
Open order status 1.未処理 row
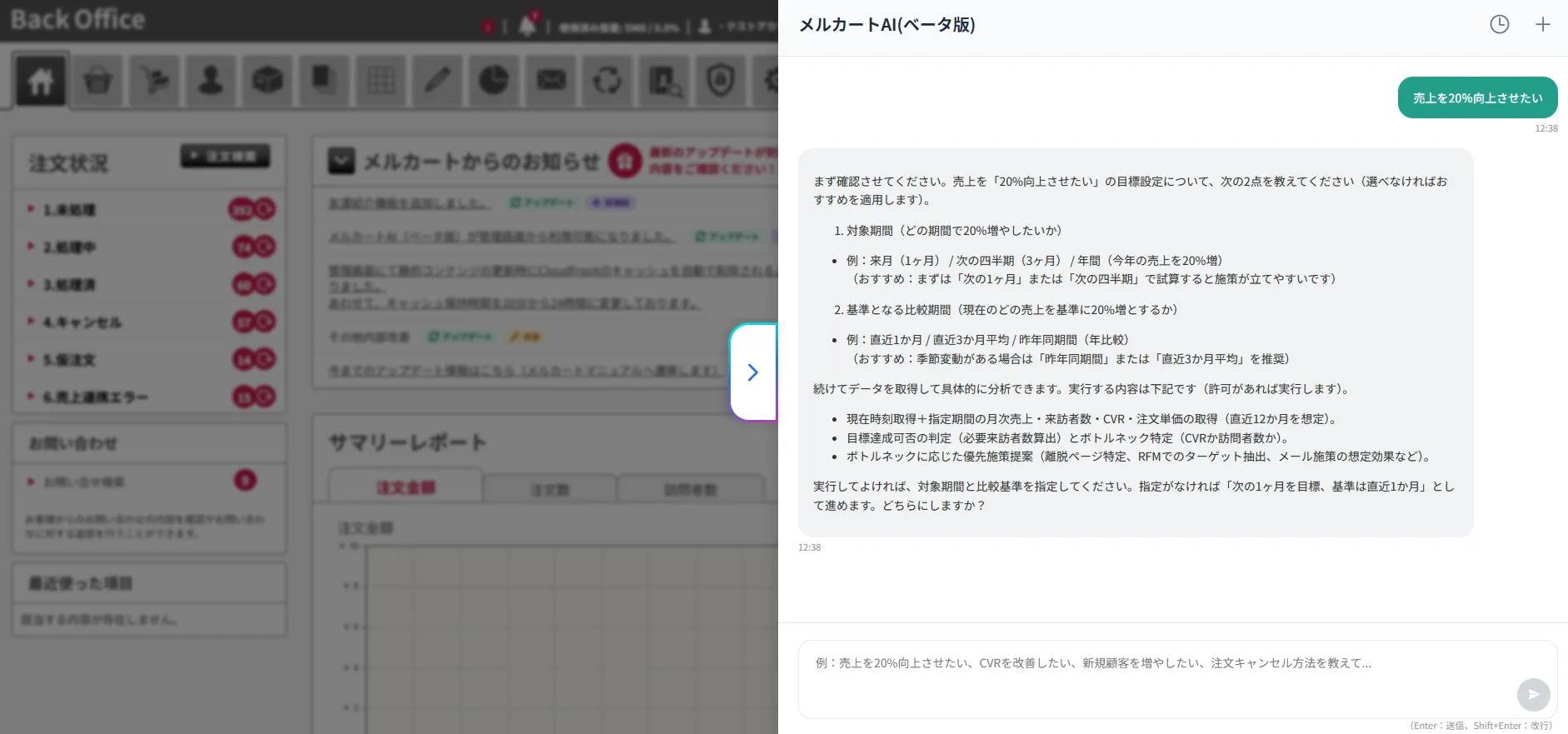pos(150,209)
